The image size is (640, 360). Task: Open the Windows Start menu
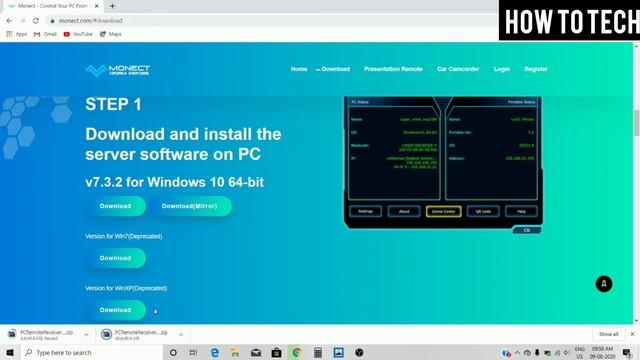coord(10,352)
